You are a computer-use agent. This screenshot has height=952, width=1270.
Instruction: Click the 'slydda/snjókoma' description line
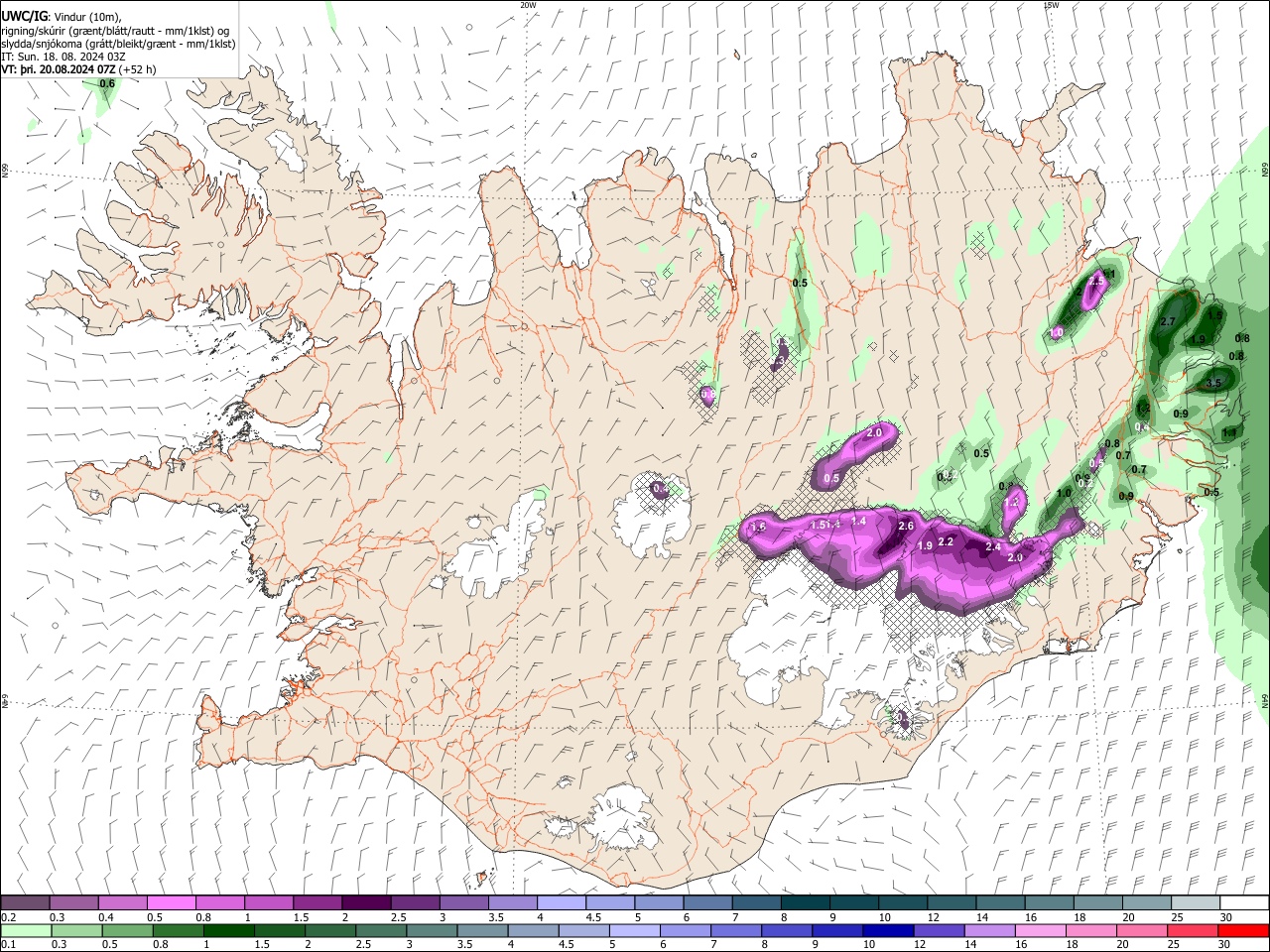[119, 44]
